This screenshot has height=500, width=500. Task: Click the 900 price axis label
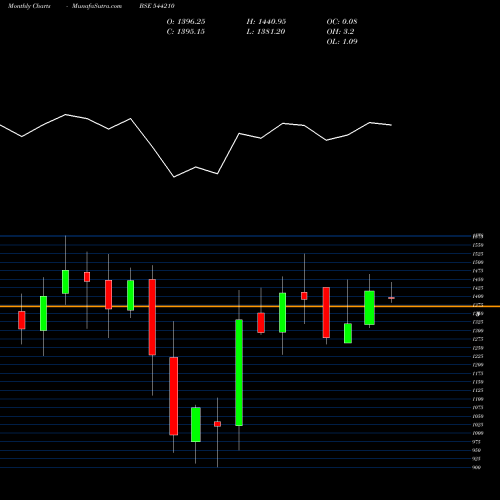click(477, 467)
